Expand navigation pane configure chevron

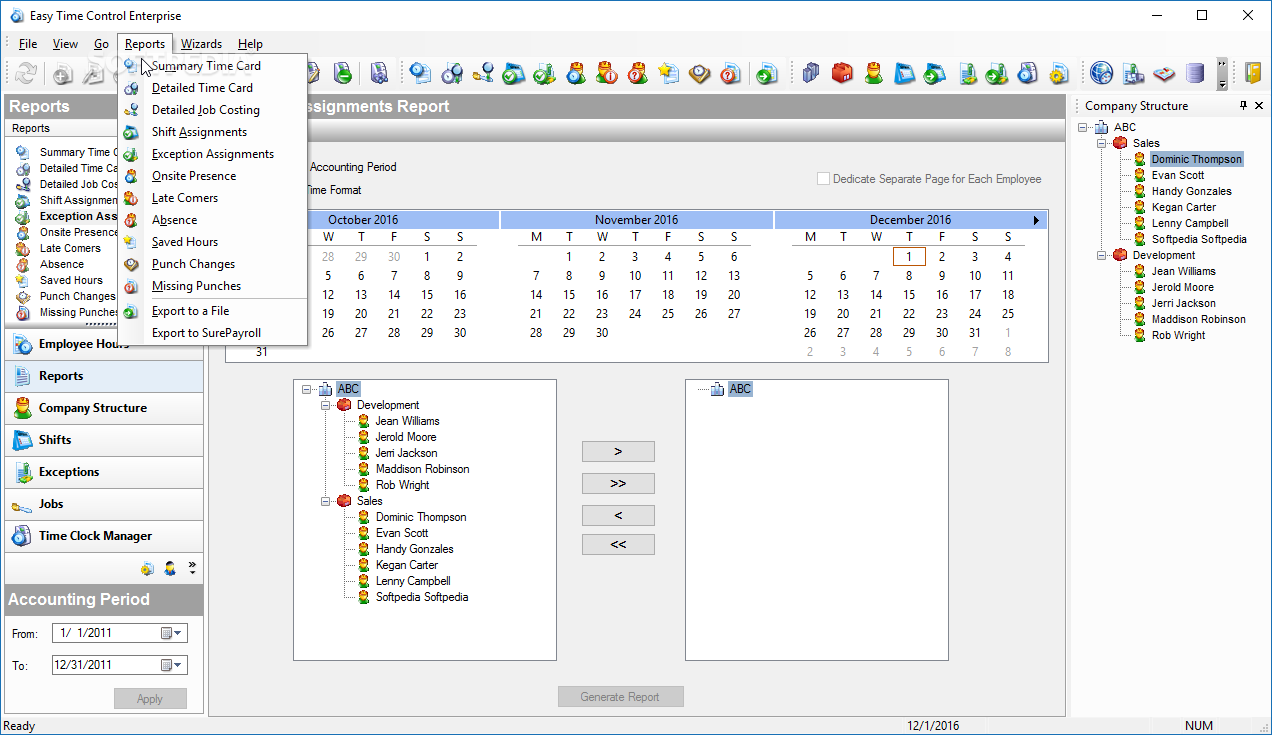[192, 568]
